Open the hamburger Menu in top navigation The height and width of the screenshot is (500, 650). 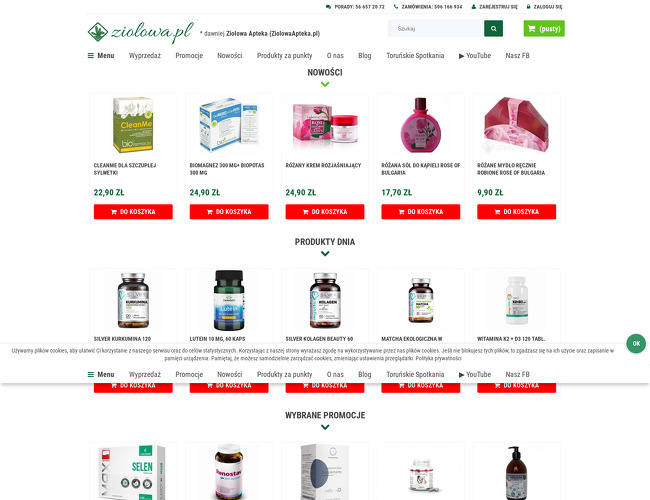[101, 56]
